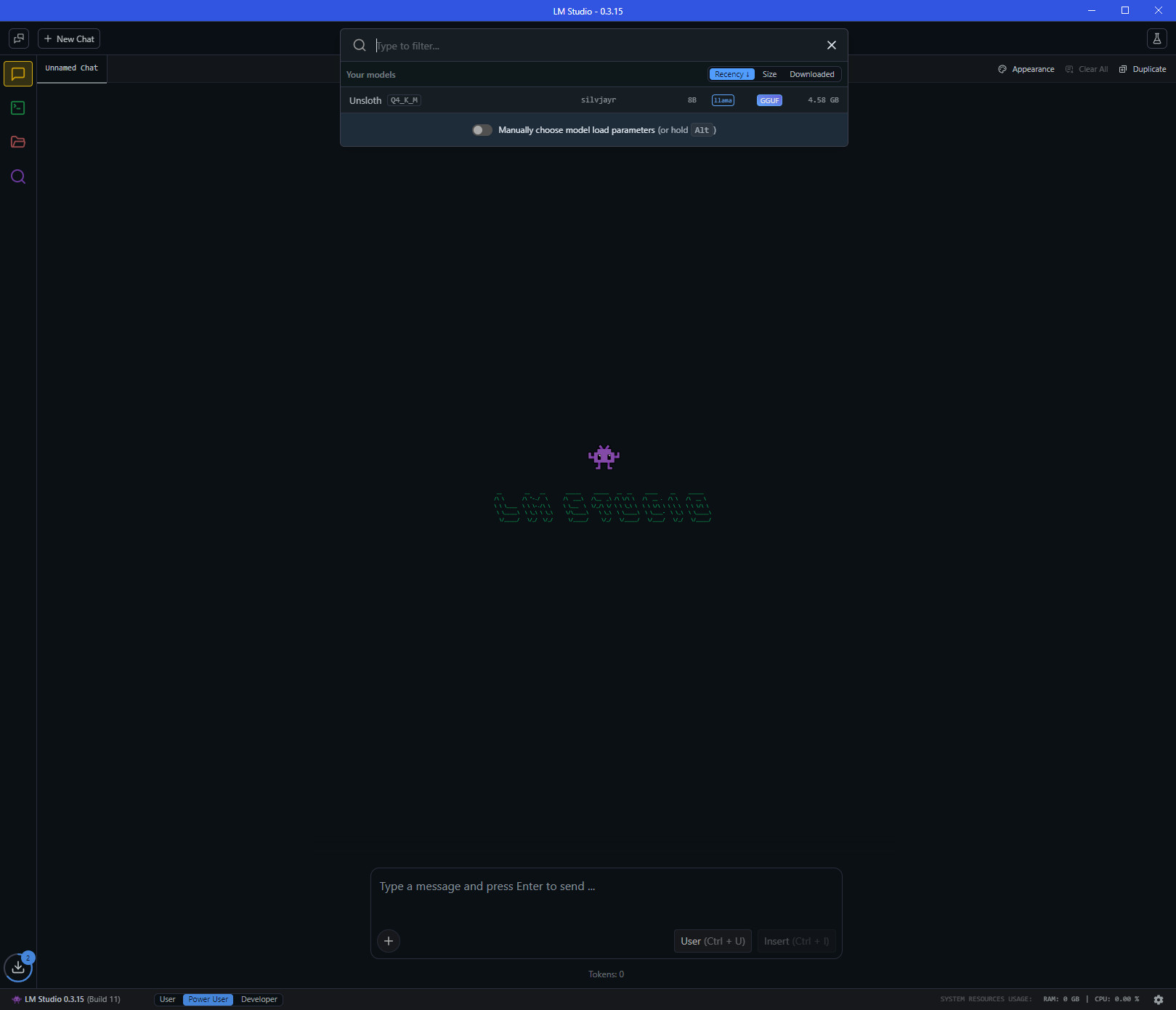Open the Downloads panel icon

[18, 967]
